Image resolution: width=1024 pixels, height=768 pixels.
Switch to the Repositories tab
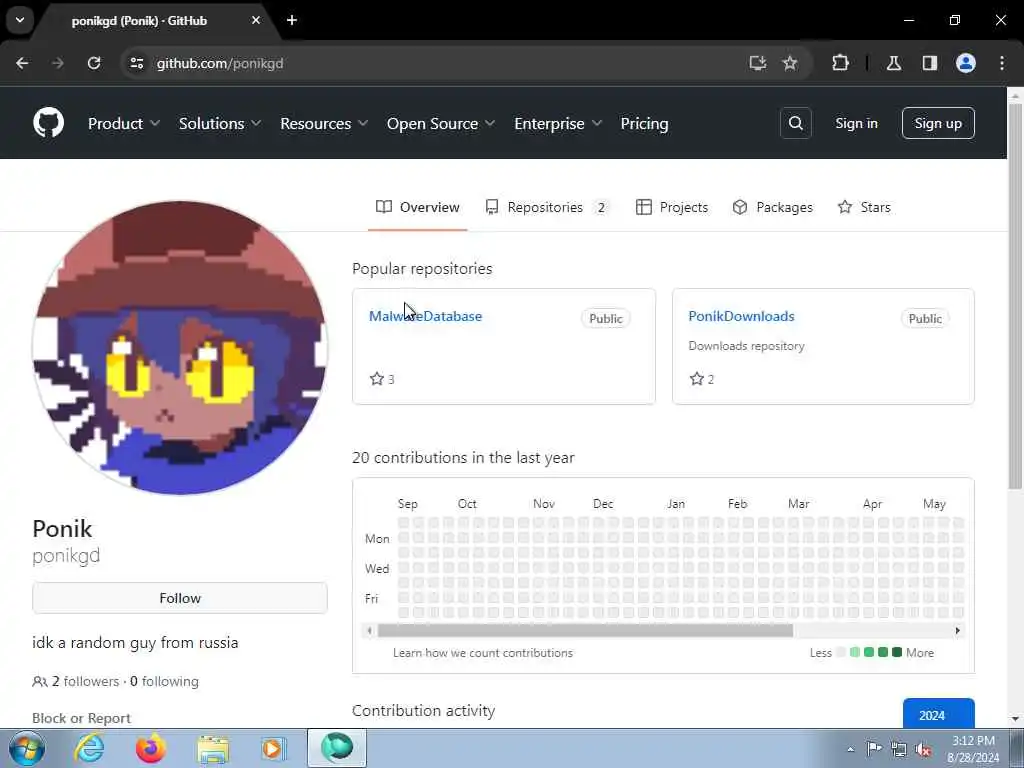(x=547, y=207)
